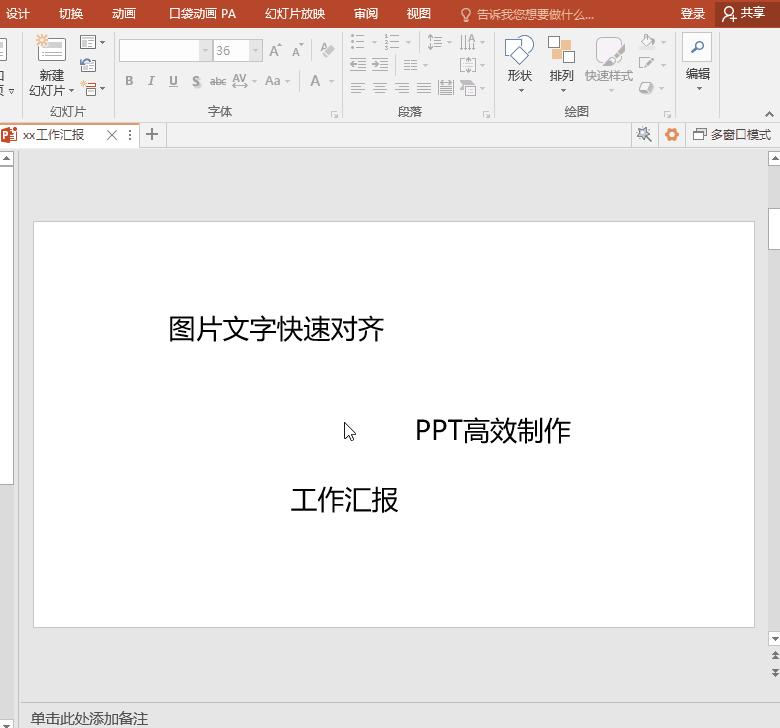The height and width of the screenshot is (728, 780).
Task: Align text left
Action: pyautogui.click(x=357, y=89)
